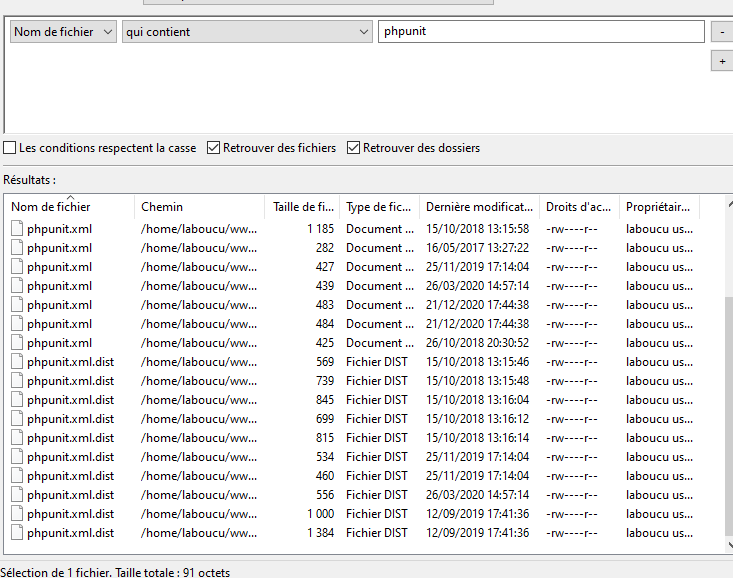Click the results list vertical scrollbar thumb
Screen dimensions: 733x578
pos(729,416)
